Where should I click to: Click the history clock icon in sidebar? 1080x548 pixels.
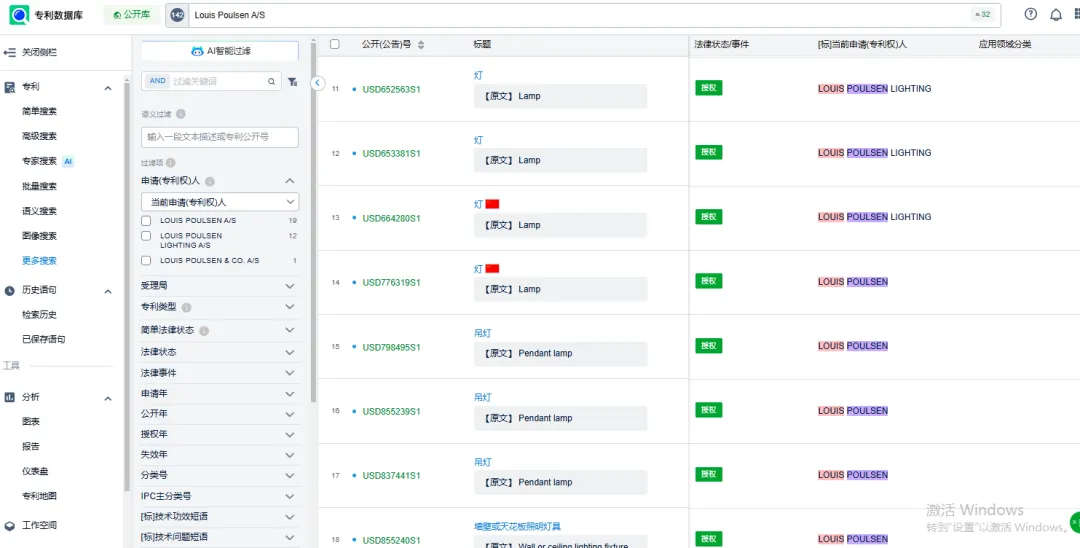tap(10, 291)
